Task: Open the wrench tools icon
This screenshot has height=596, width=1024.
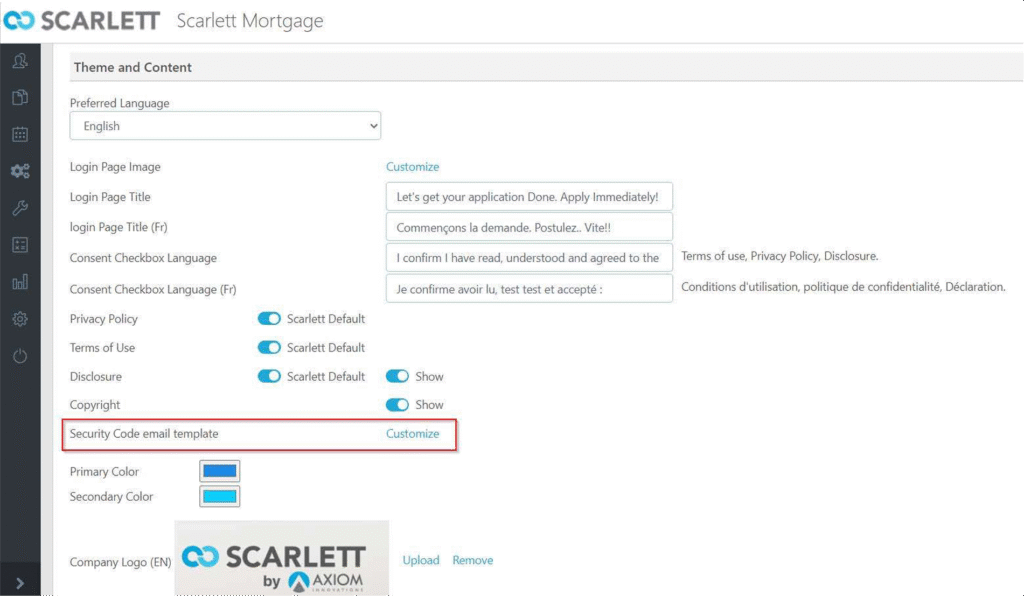Action: coord(20,208)
